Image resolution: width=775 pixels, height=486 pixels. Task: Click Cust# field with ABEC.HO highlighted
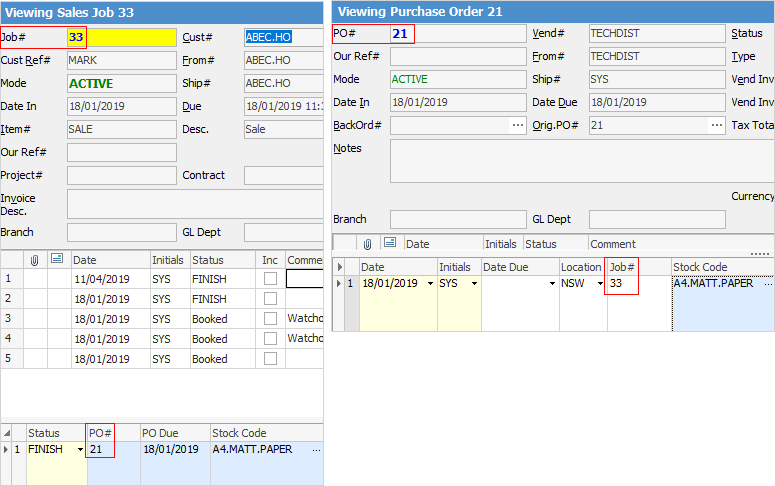[284, 37]
